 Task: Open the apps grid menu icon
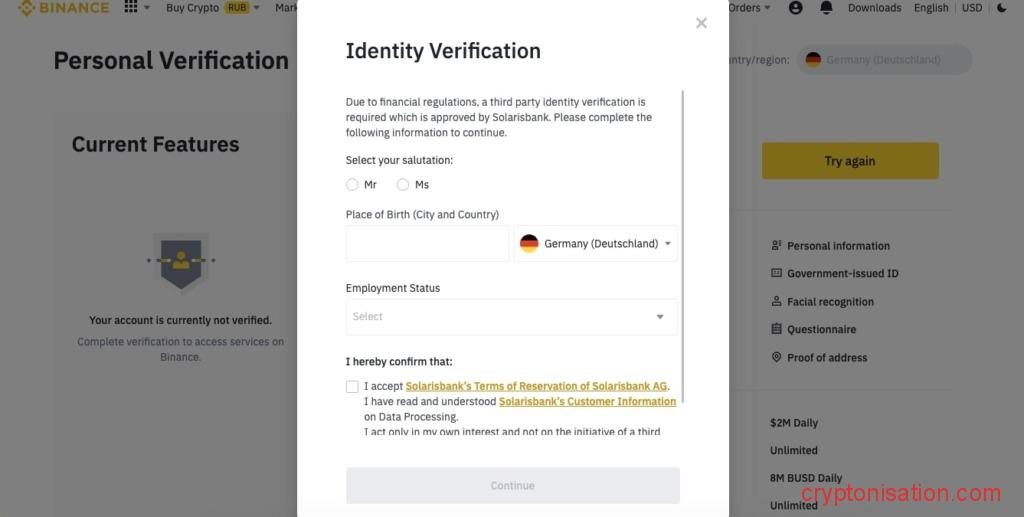131,8
